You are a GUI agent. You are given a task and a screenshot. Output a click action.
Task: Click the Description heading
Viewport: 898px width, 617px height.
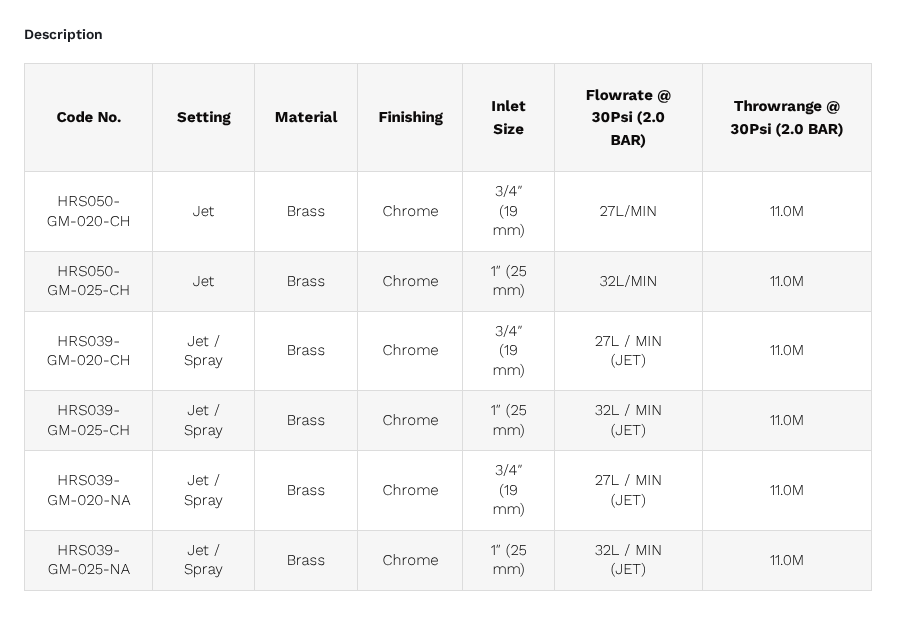pyautogui.click(x=63, y=34)
